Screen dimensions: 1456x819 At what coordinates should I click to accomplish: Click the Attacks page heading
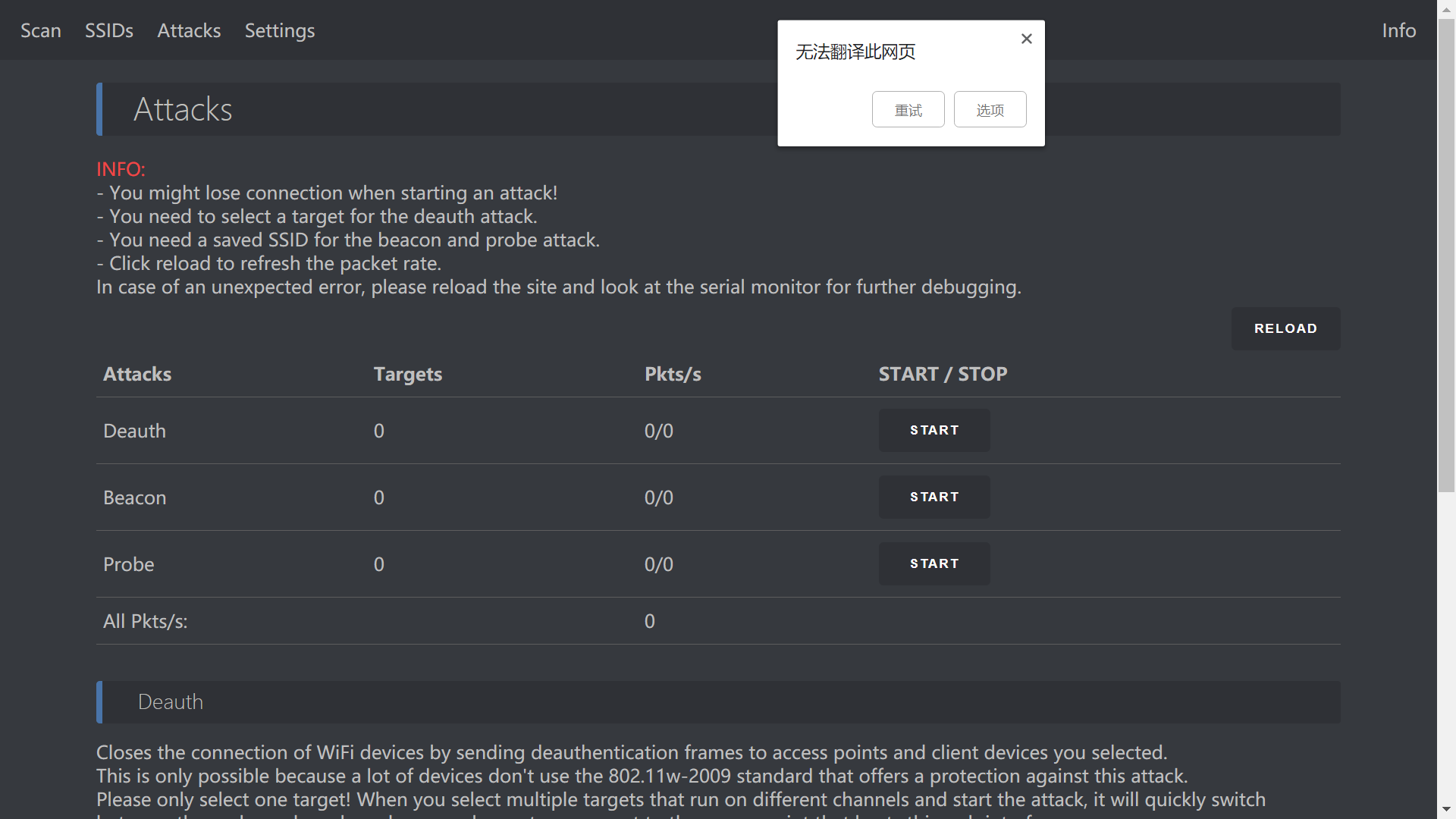[183, 109]
